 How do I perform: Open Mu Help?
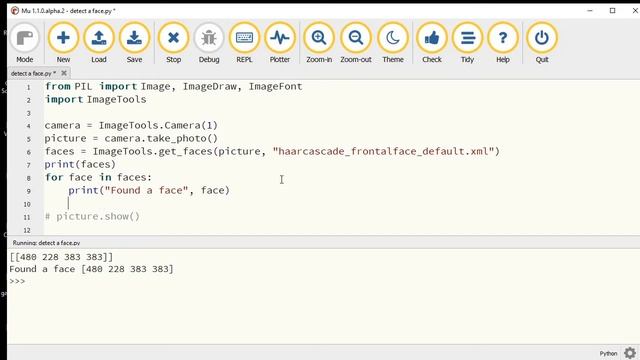[503, 43]
